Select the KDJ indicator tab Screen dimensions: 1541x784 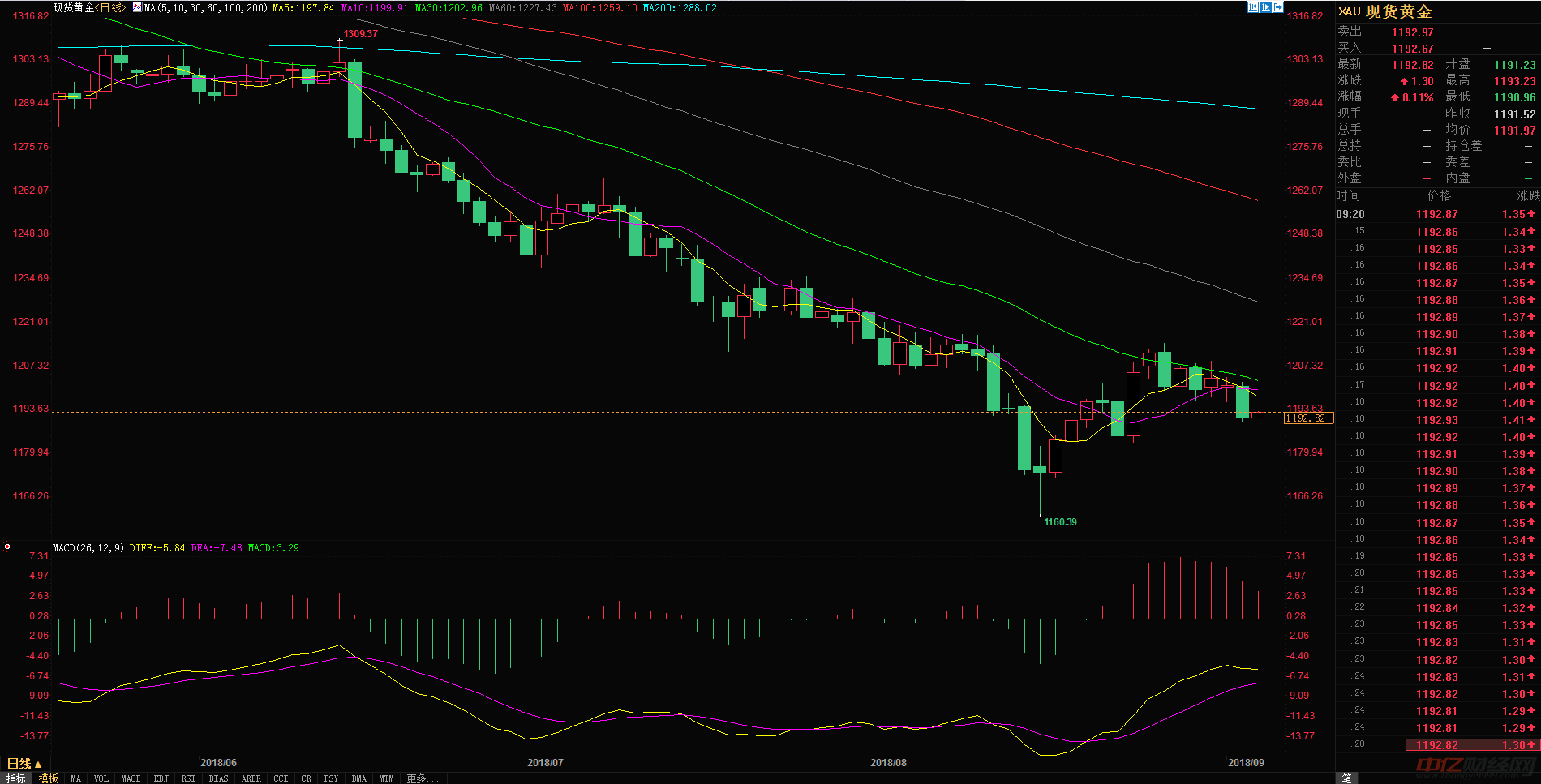[161, 778]
